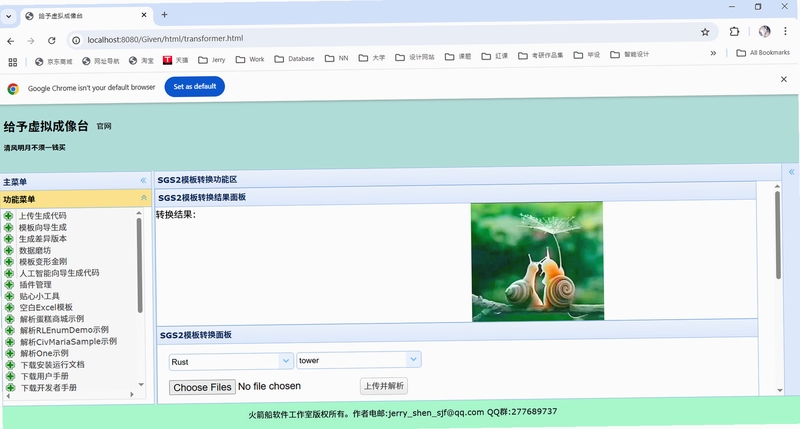Reload the page with the refresh icon
This screenshot has height=429, width=800.
(x=52, y=40)
